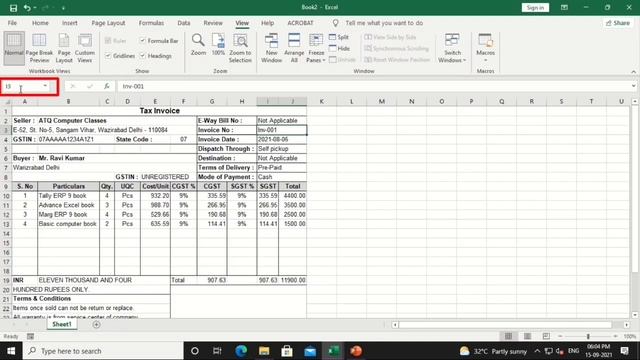Toggle the Headings checkbox
This screenshot has height=360, width=640.
tap(142, 56)
